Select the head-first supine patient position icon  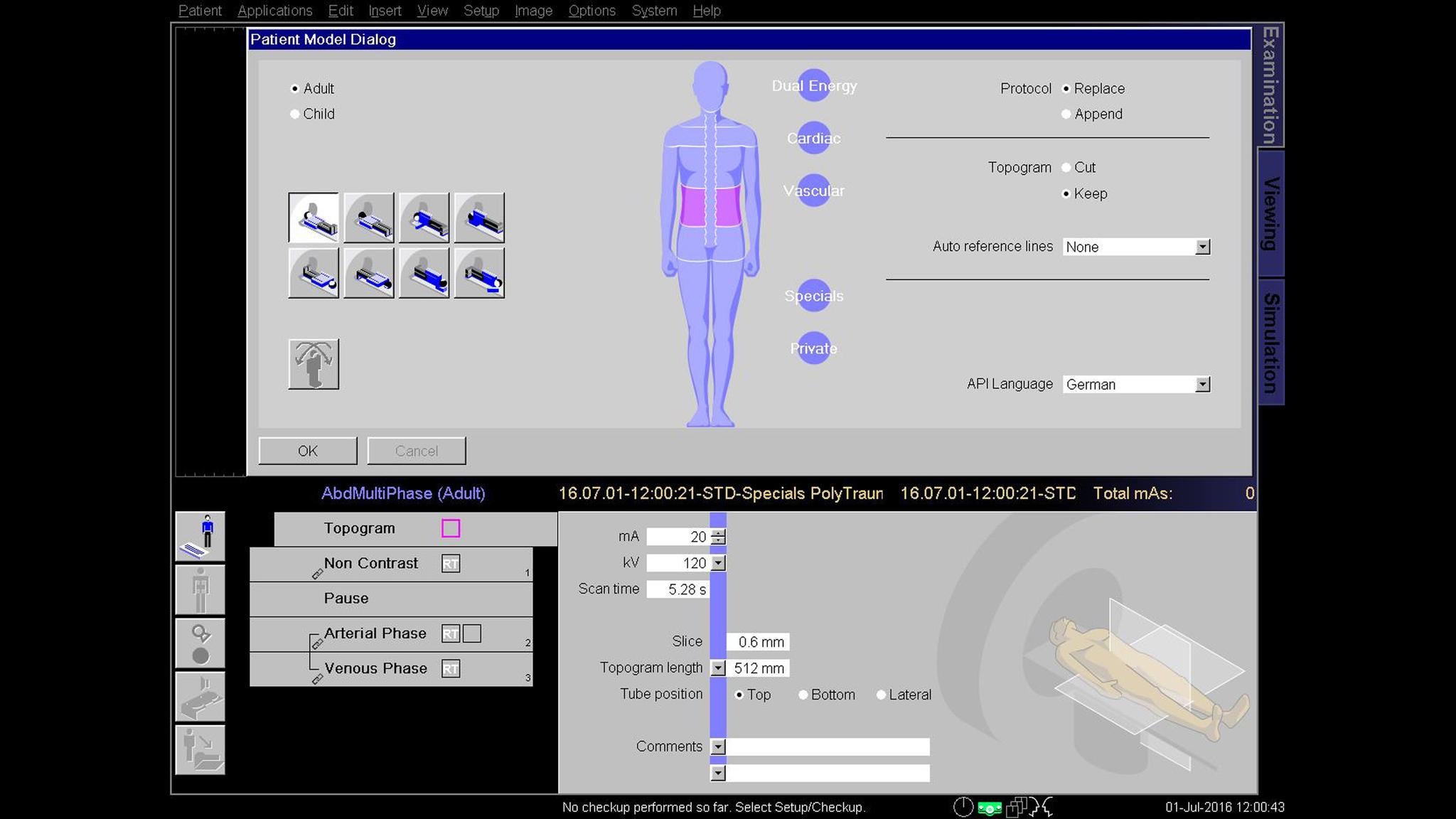click(314, 218)
